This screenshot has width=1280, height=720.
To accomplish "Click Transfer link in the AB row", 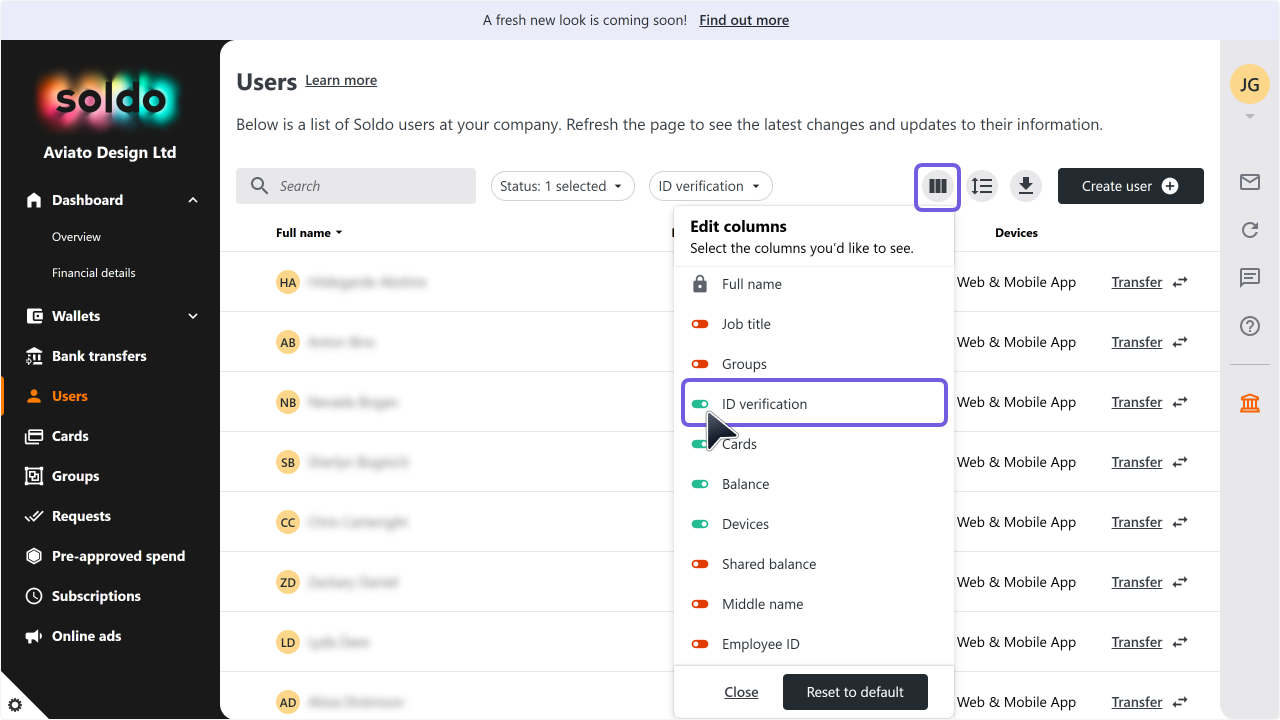I will pos(1137,342).
